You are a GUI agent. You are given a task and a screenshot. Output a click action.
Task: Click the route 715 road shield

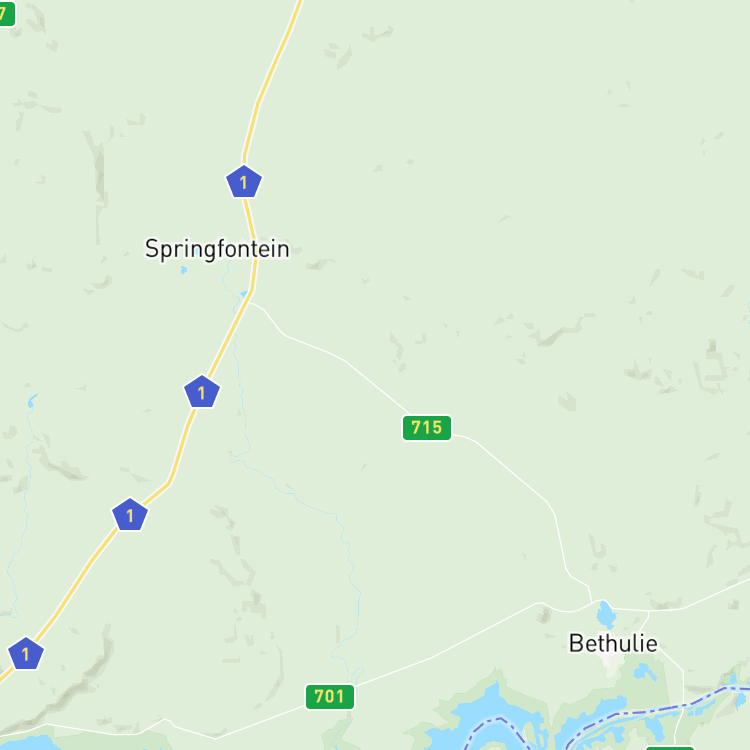426,427
